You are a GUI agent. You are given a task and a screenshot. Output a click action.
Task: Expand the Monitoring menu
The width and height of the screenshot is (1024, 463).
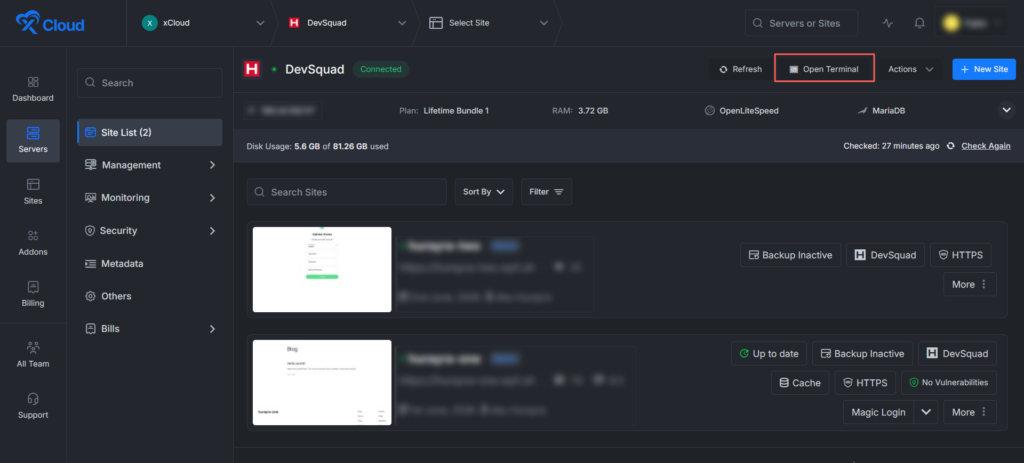pyautogui.click(x=150, y=198)
